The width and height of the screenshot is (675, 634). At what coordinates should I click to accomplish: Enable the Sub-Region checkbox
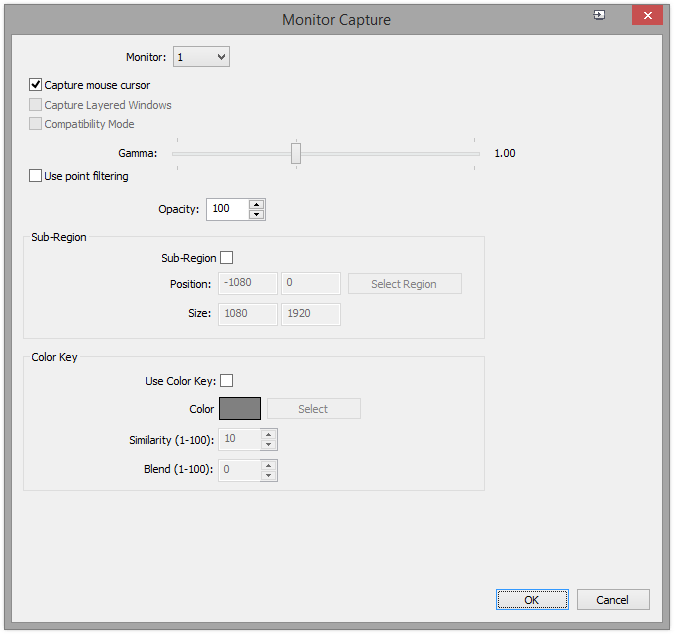(226, 257)
